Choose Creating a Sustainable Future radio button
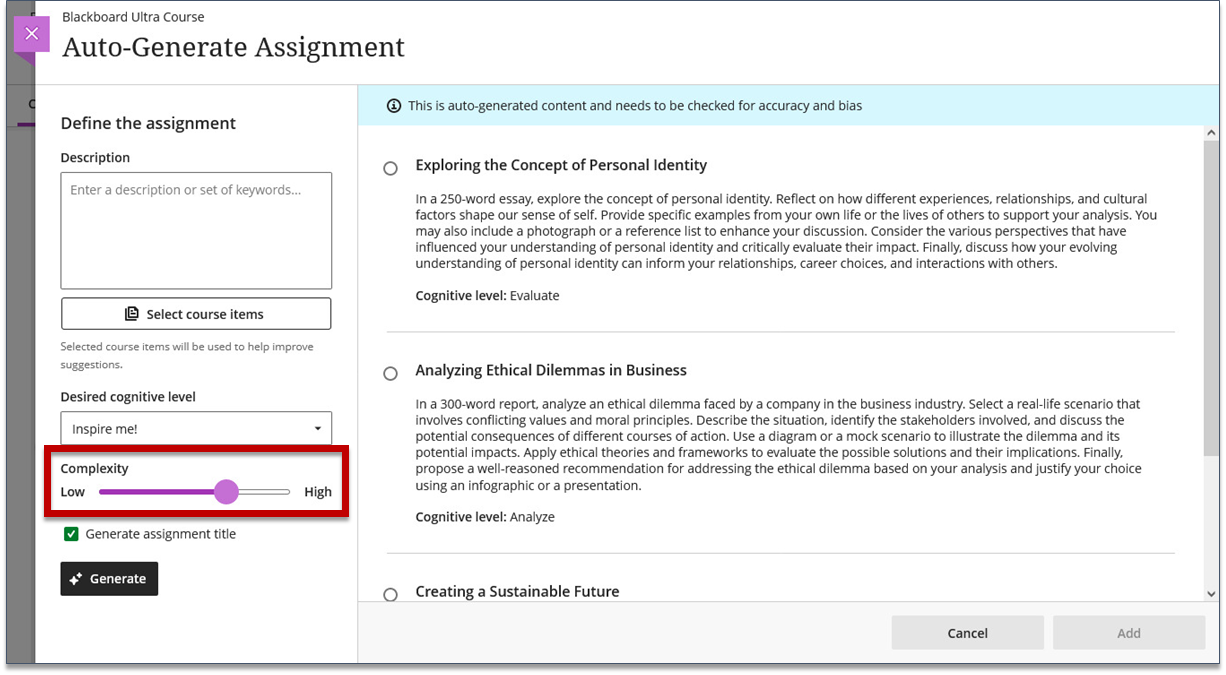 (x=391, y=595)
